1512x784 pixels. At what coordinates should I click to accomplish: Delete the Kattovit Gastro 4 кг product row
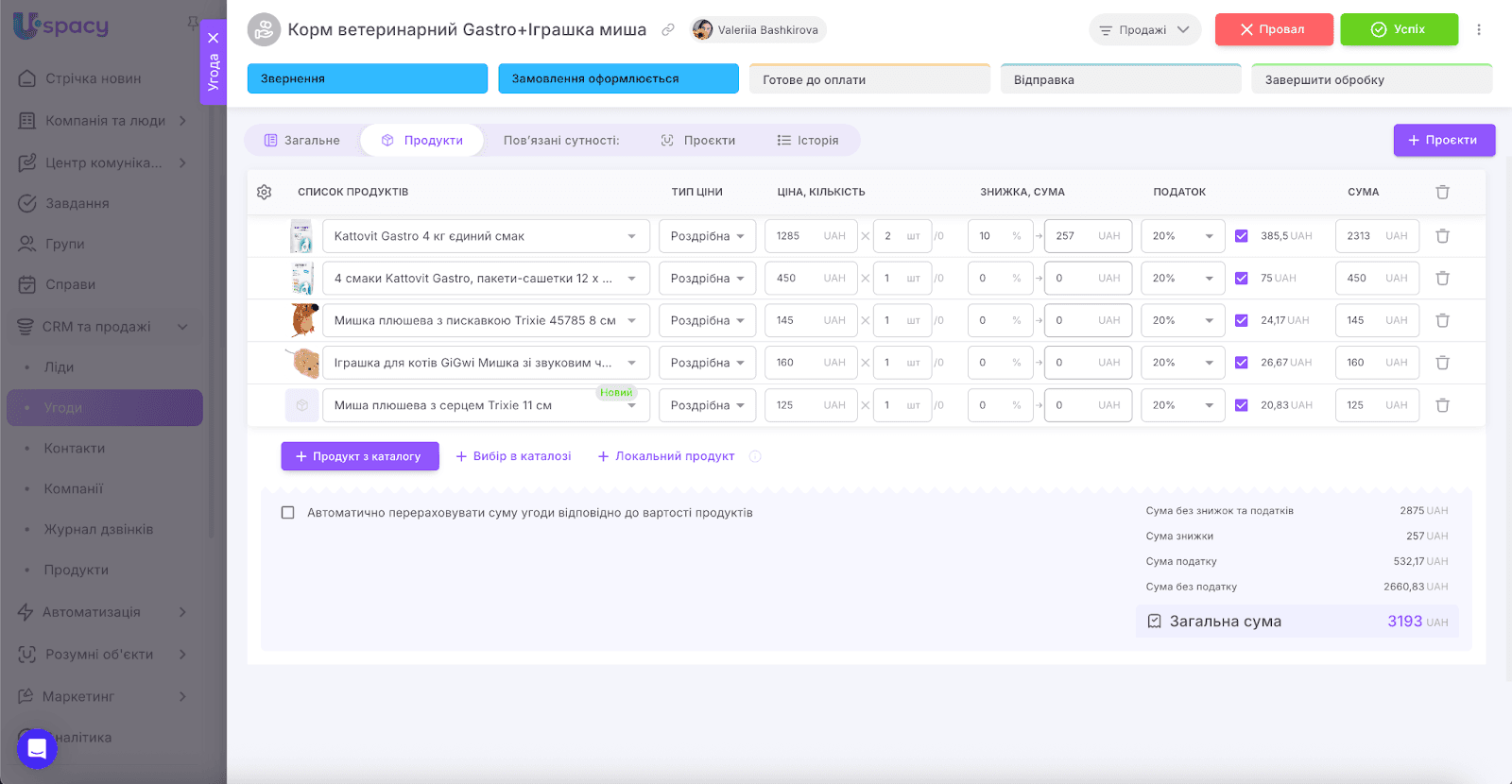(1442, 236)
